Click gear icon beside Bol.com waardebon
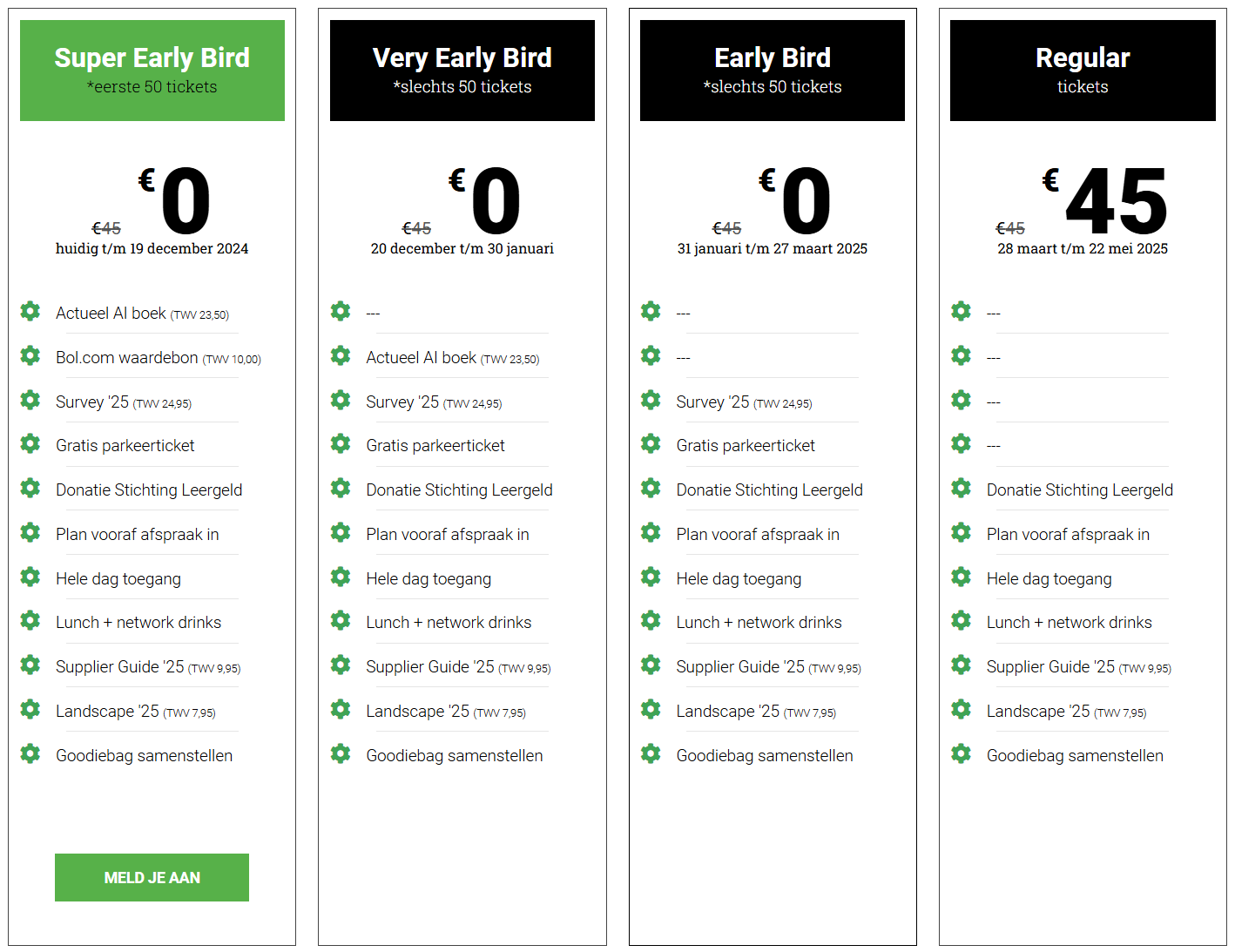 (30, 355)
